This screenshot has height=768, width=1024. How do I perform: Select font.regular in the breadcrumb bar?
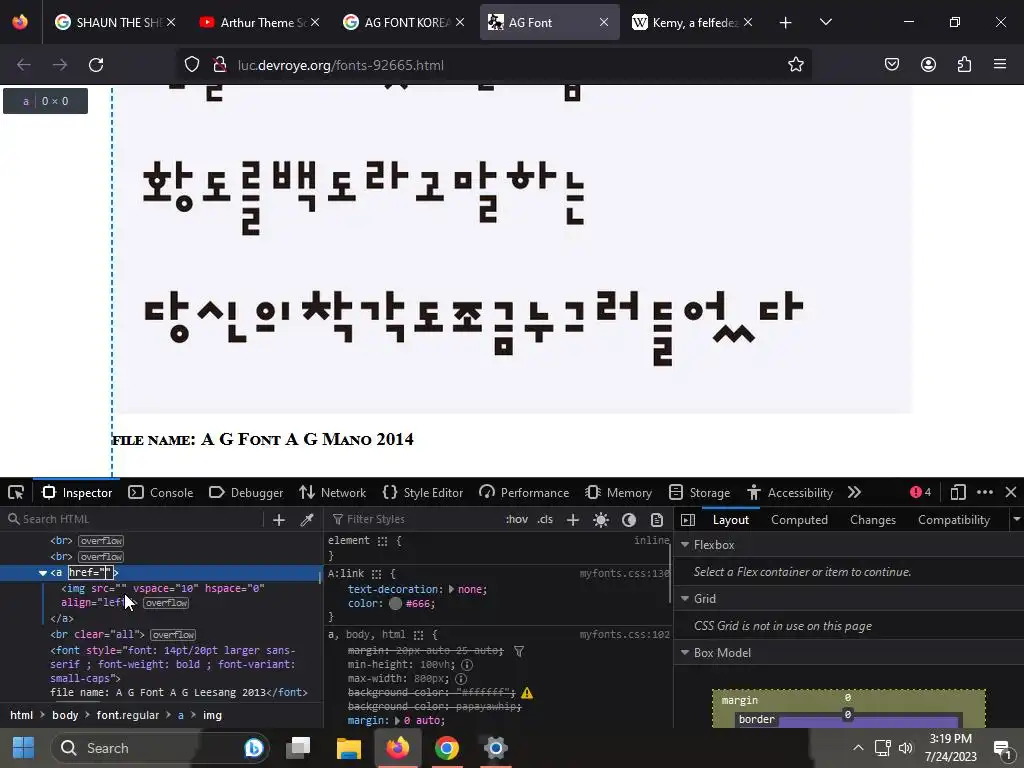127,715
